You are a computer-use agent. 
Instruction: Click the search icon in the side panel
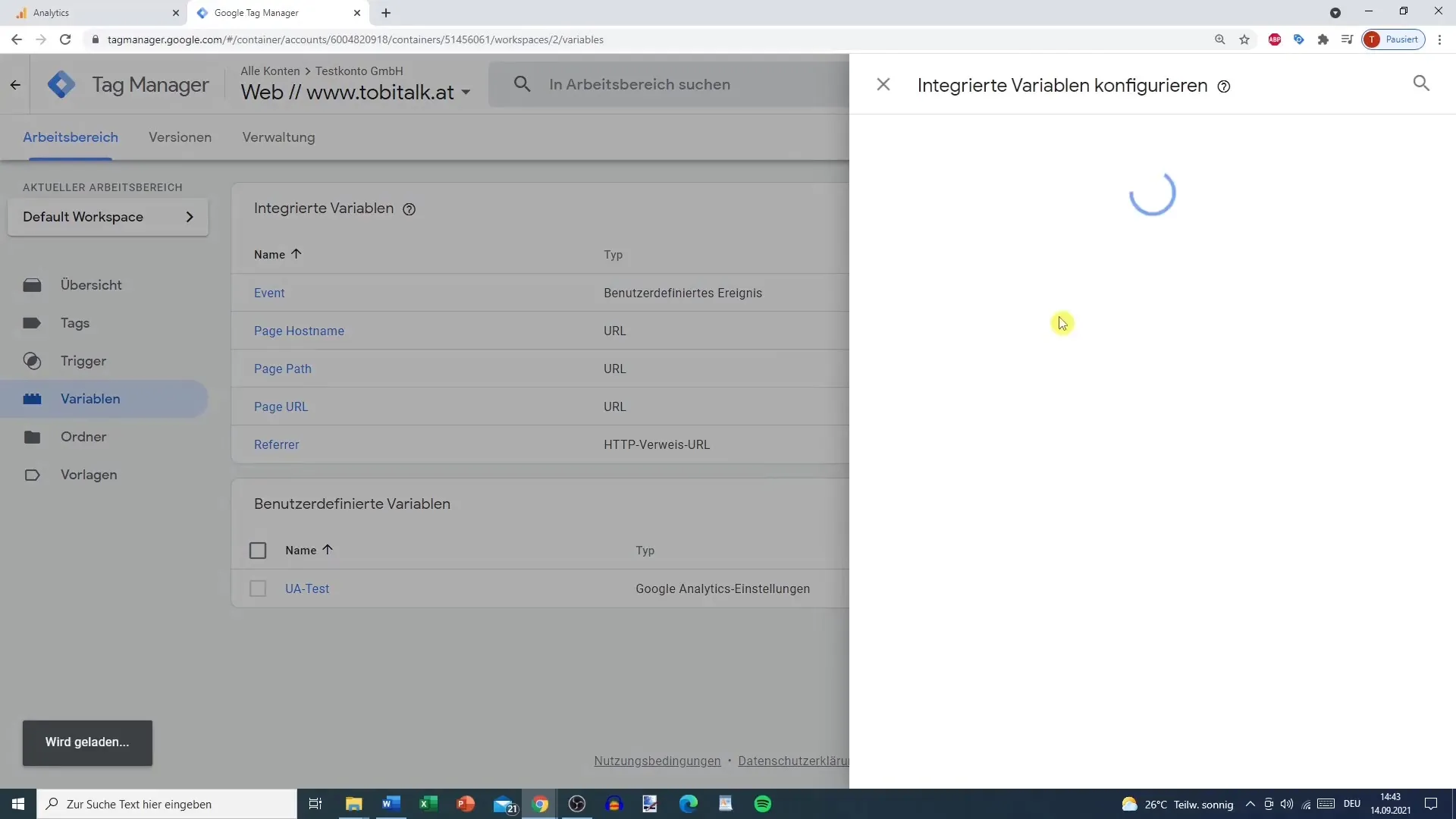1421,83
